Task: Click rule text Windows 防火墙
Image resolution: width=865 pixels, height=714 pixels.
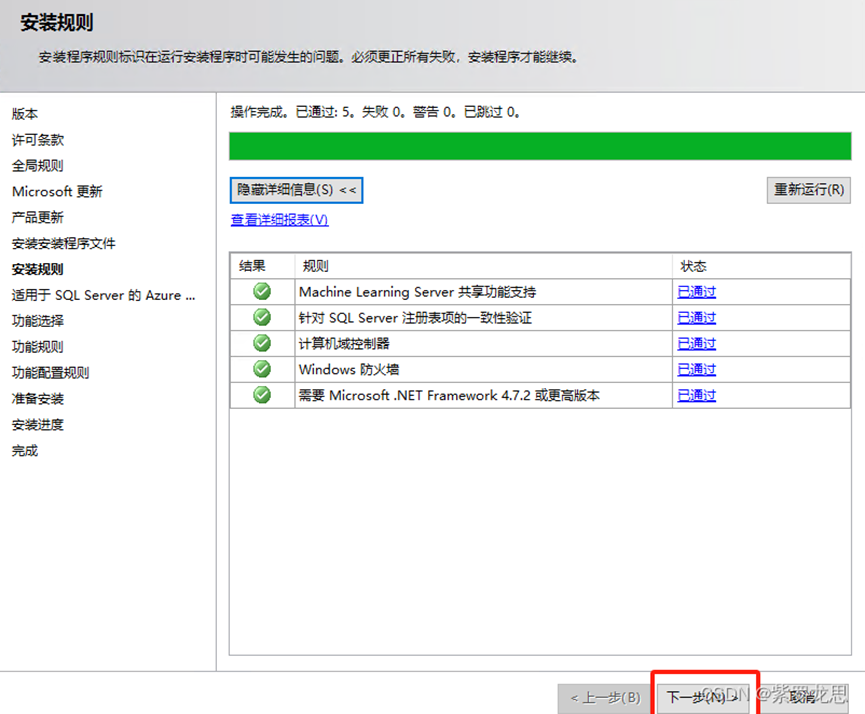Action: 349,370
